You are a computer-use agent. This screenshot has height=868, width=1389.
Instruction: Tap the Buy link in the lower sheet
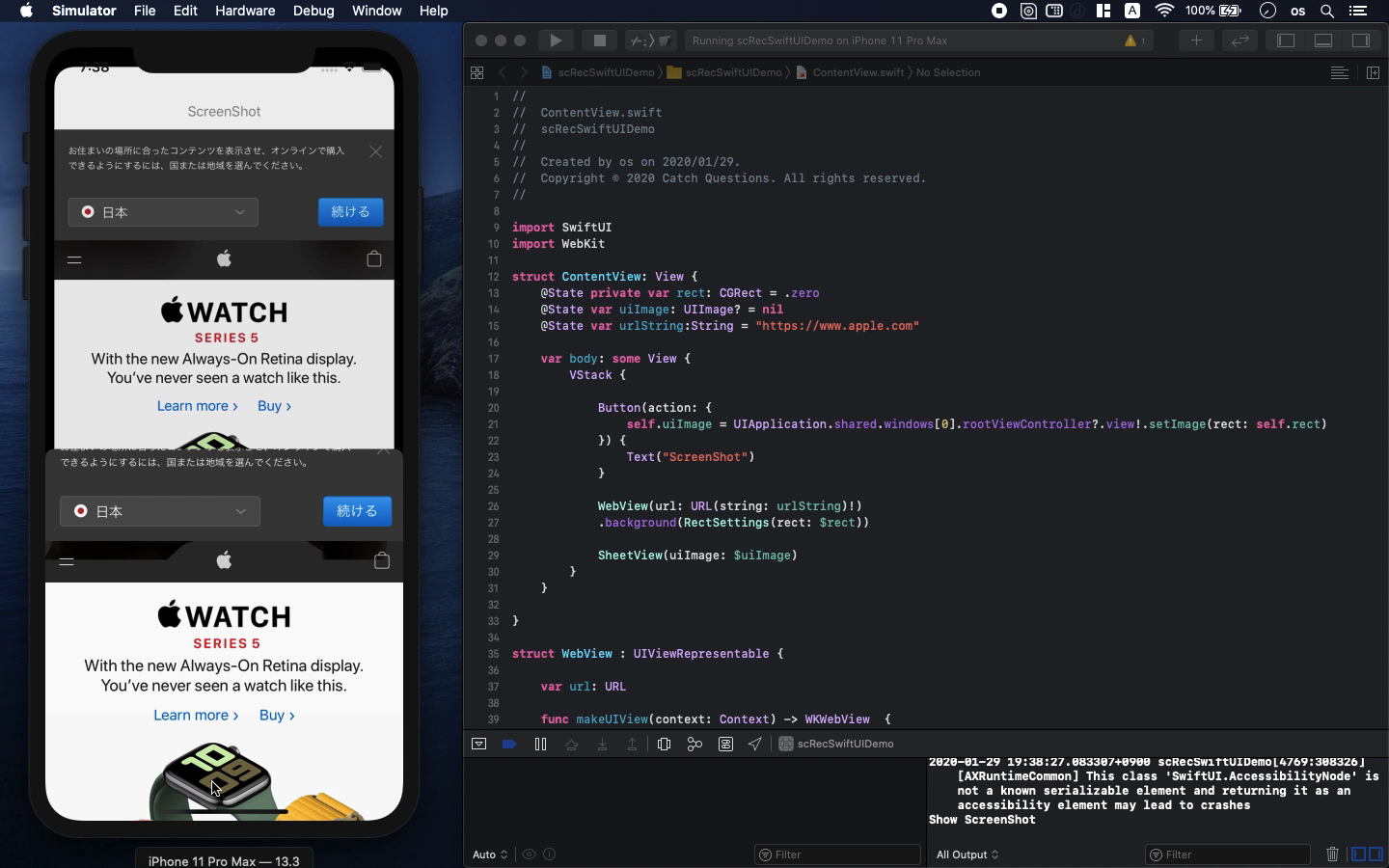coord(277,715)
